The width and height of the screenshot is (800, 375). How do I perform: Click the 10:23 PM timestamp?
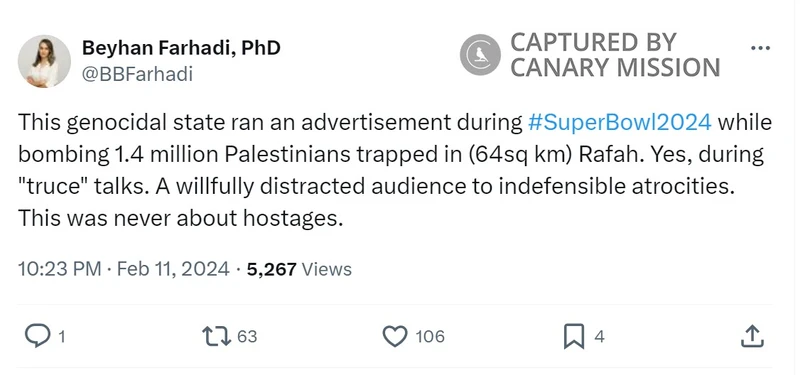coord(60,269)
